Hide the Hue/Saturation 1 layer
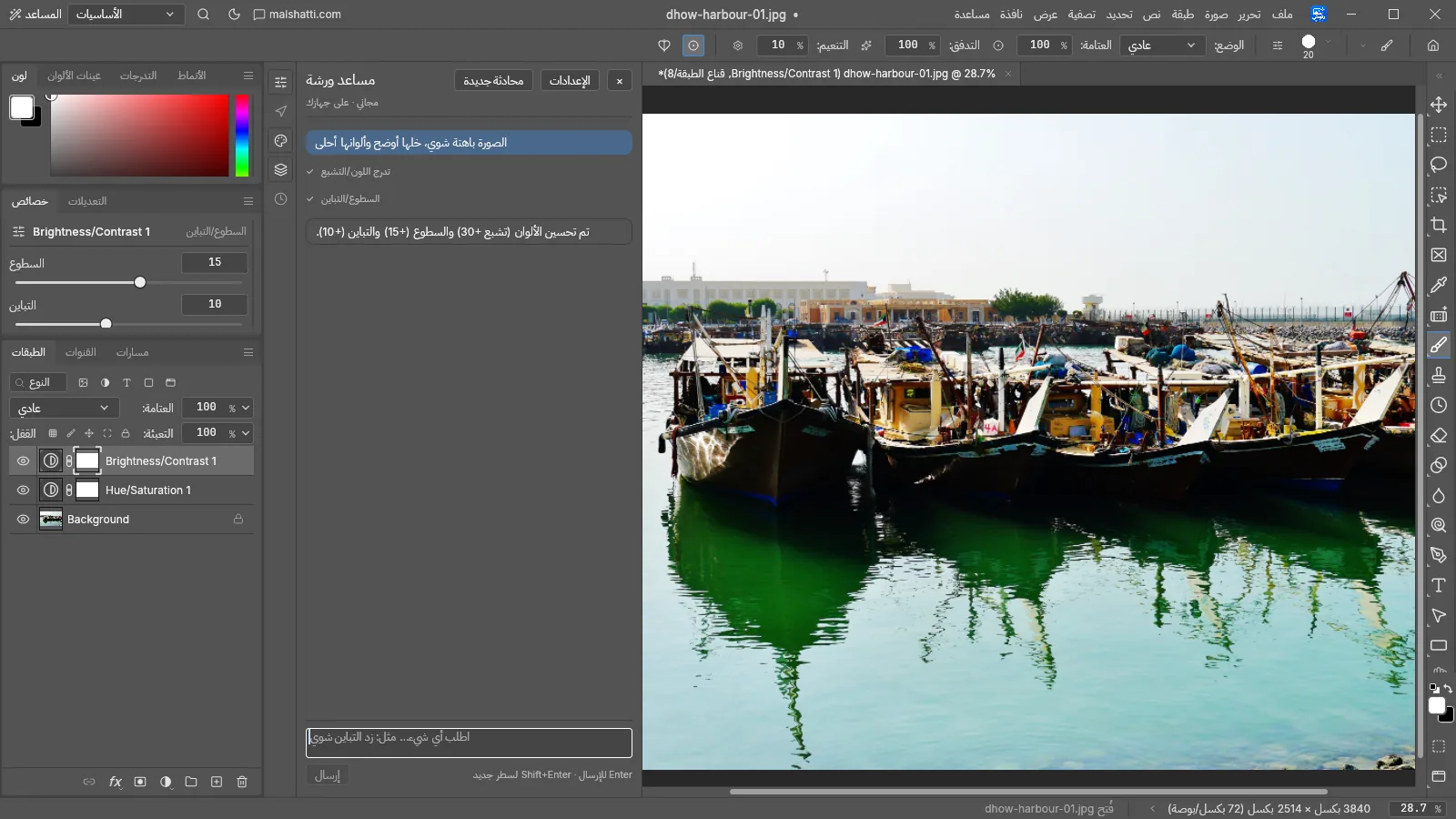The height and width of the screenshot is (819, 1456). (x=24, y=490)
